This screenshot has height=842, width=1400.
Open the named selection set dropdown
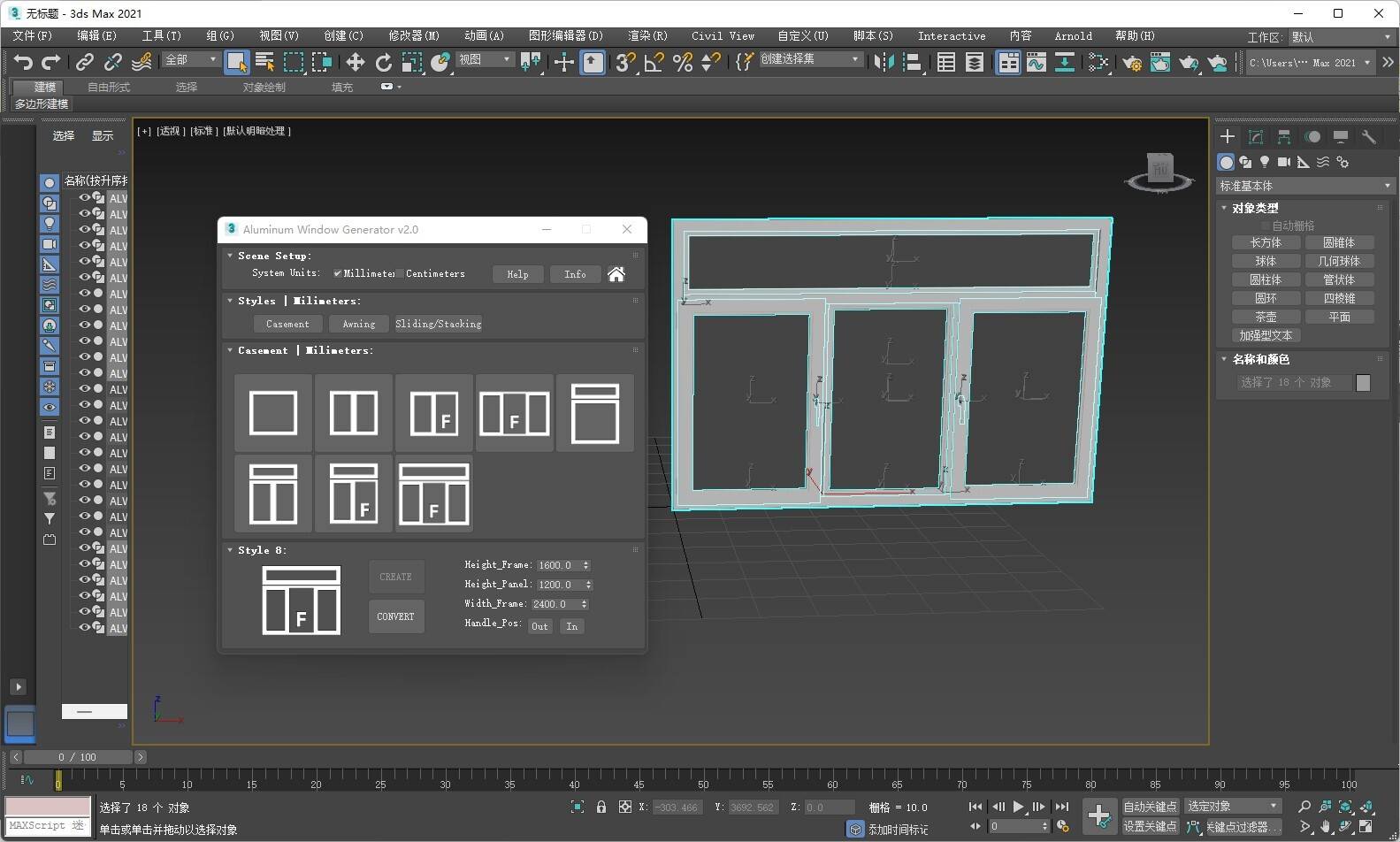(x=810, y=59)
